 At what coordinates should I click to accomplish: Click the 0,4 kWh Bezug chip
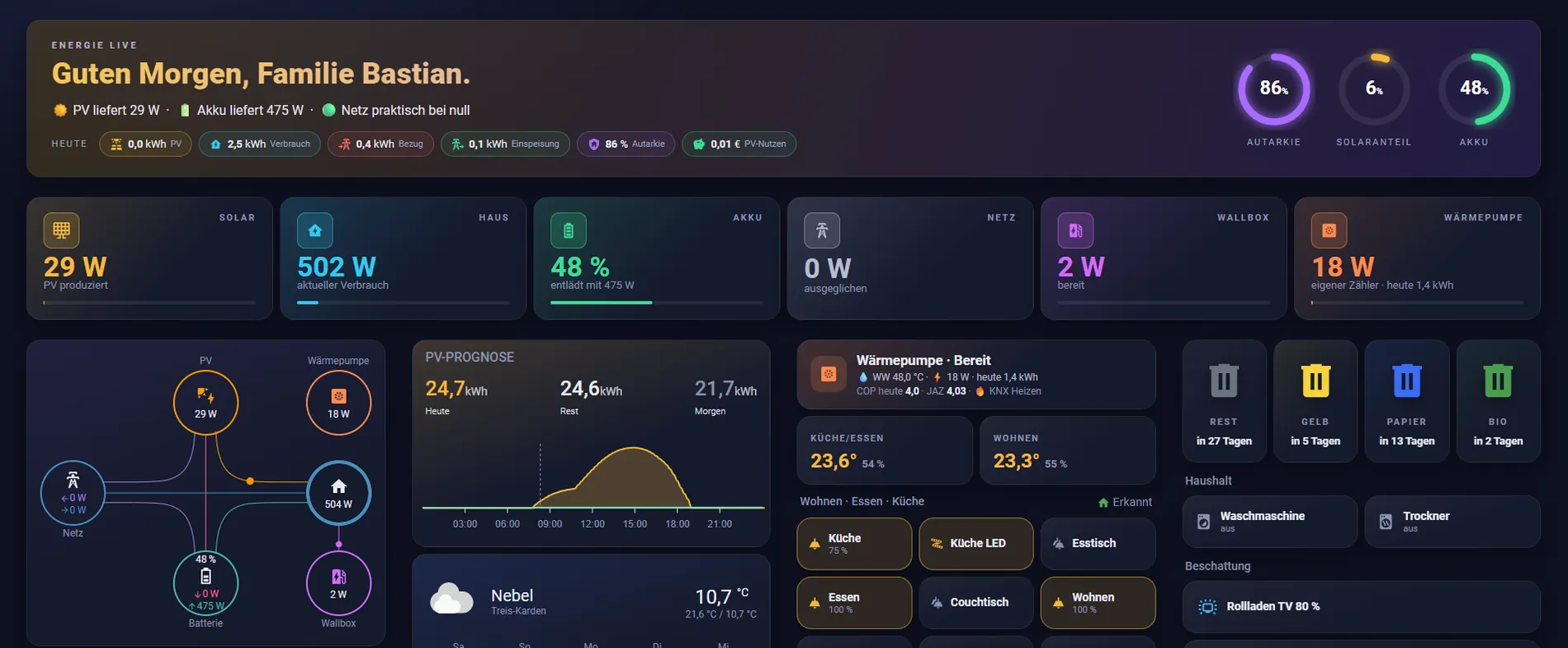[x=380, y=144]
